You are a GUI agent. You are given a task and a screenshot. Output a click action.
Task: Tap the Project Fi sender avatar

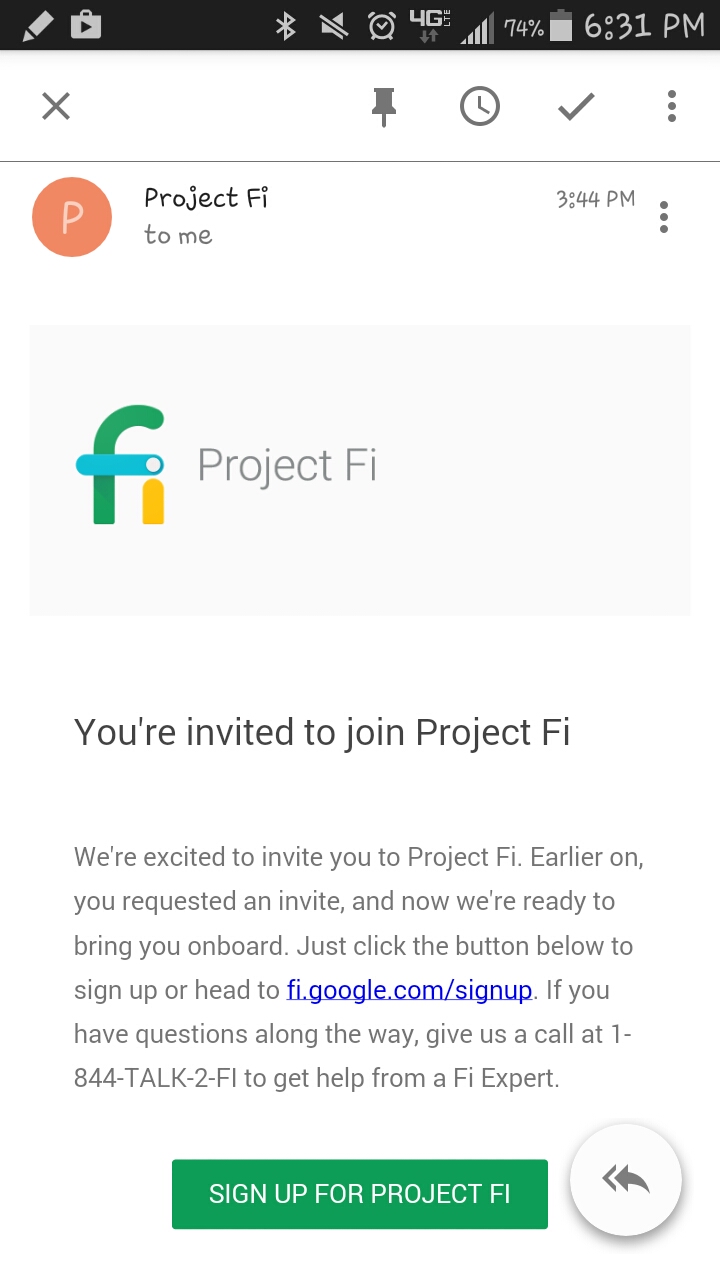point(72,217)
